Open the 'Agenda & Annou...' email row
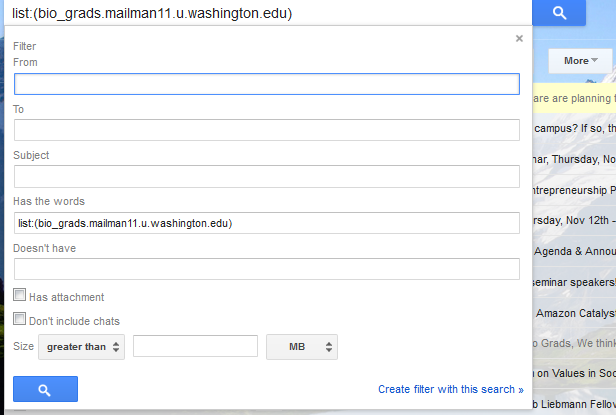Viewport: 616px width, 415px height. tap(574, 251)
